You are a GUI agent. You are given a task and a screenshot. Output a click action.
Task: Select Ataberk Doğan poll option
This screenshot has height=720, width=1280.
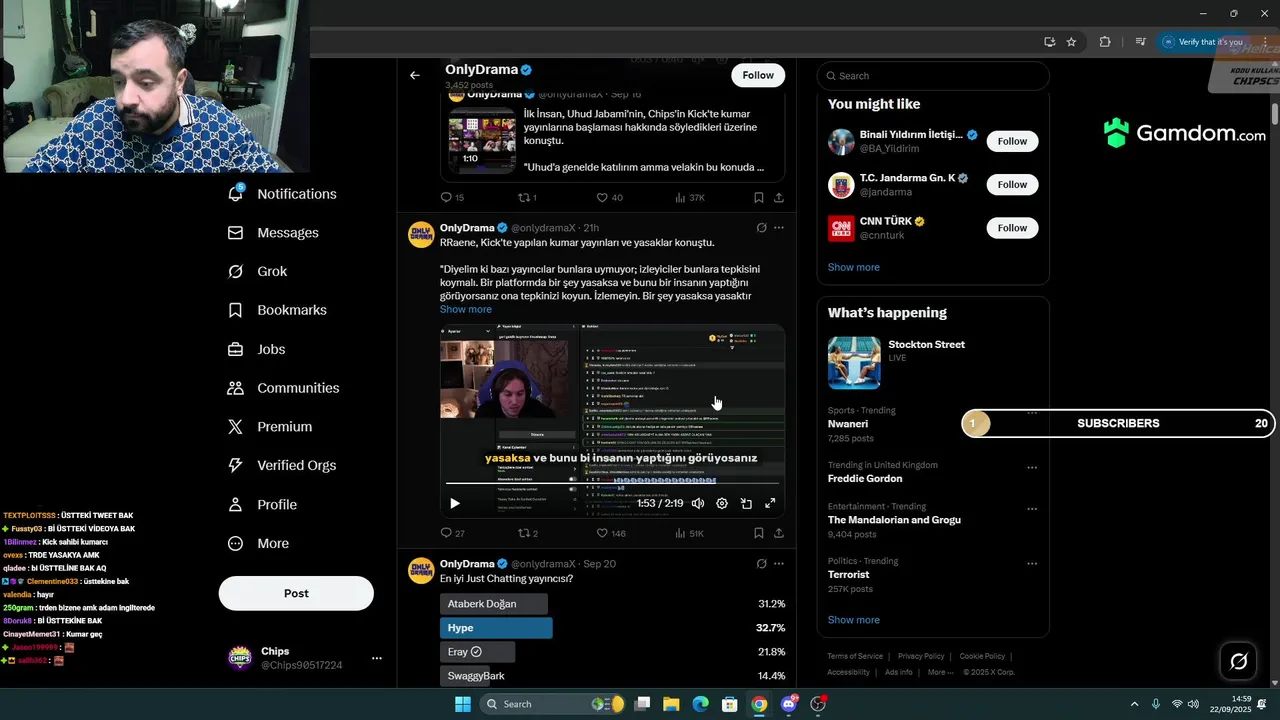coord(494,604)
